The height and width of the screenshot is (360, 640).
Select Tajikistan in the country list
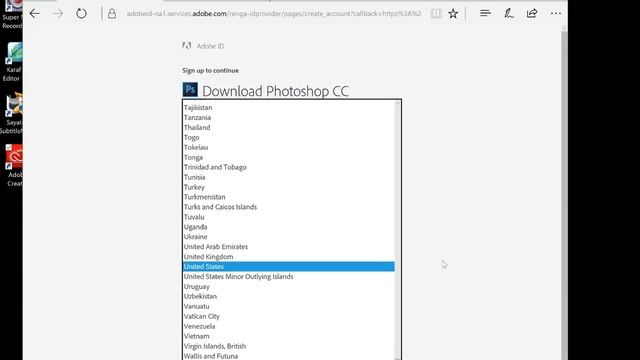click(x=289, y=108)
